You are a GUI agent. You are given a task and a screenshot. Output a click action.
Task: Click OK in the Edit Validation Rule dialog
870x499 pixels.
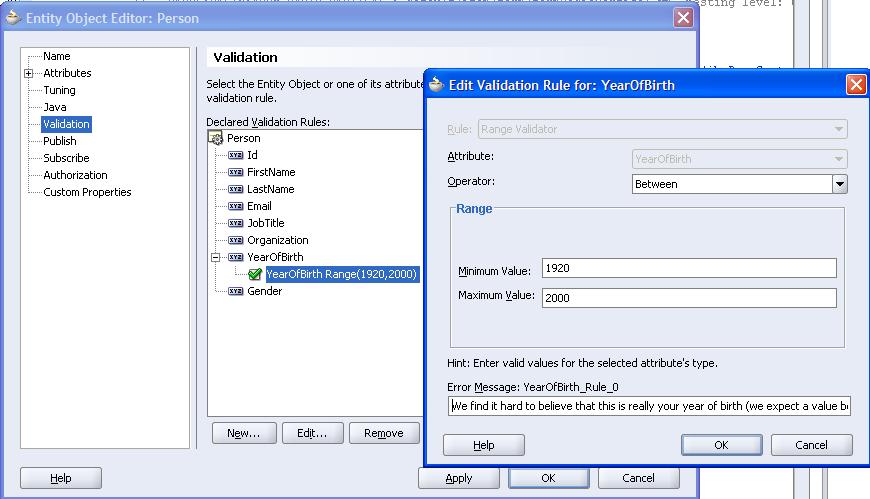coord(721,445)
